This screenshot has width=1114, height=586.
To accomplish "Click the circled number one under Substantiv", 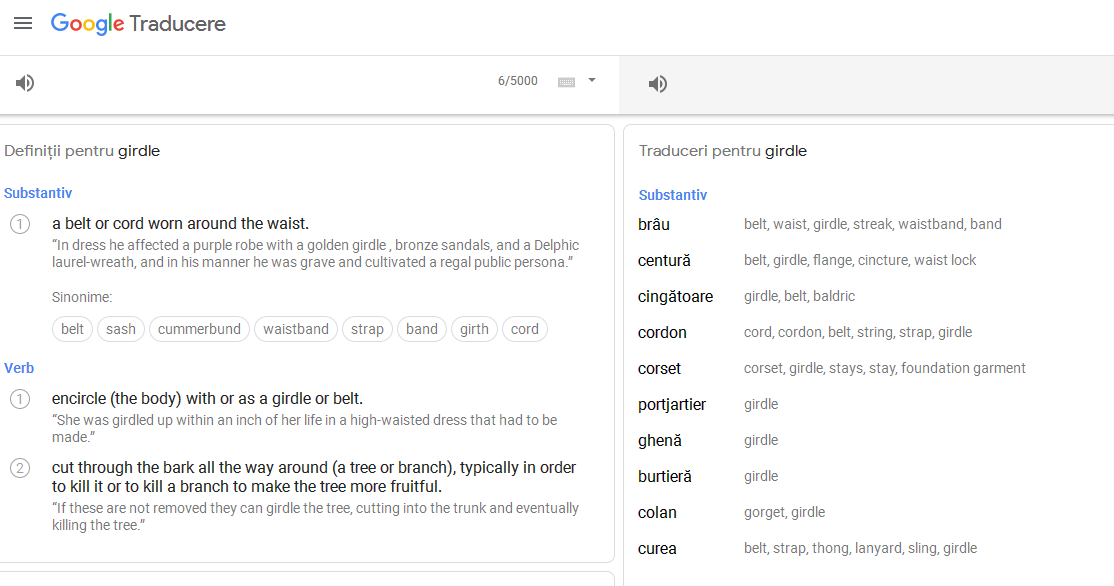I will coord(20,224).
